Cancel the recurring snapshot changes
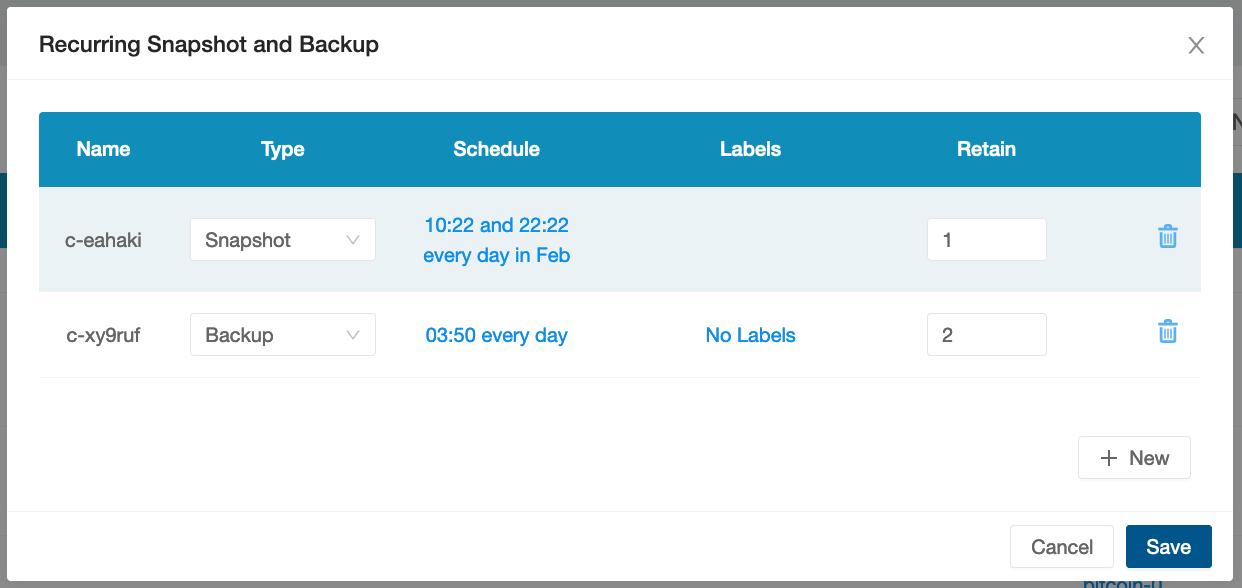Screen dimensions: 1242x588 click(x=1061, y=546)
